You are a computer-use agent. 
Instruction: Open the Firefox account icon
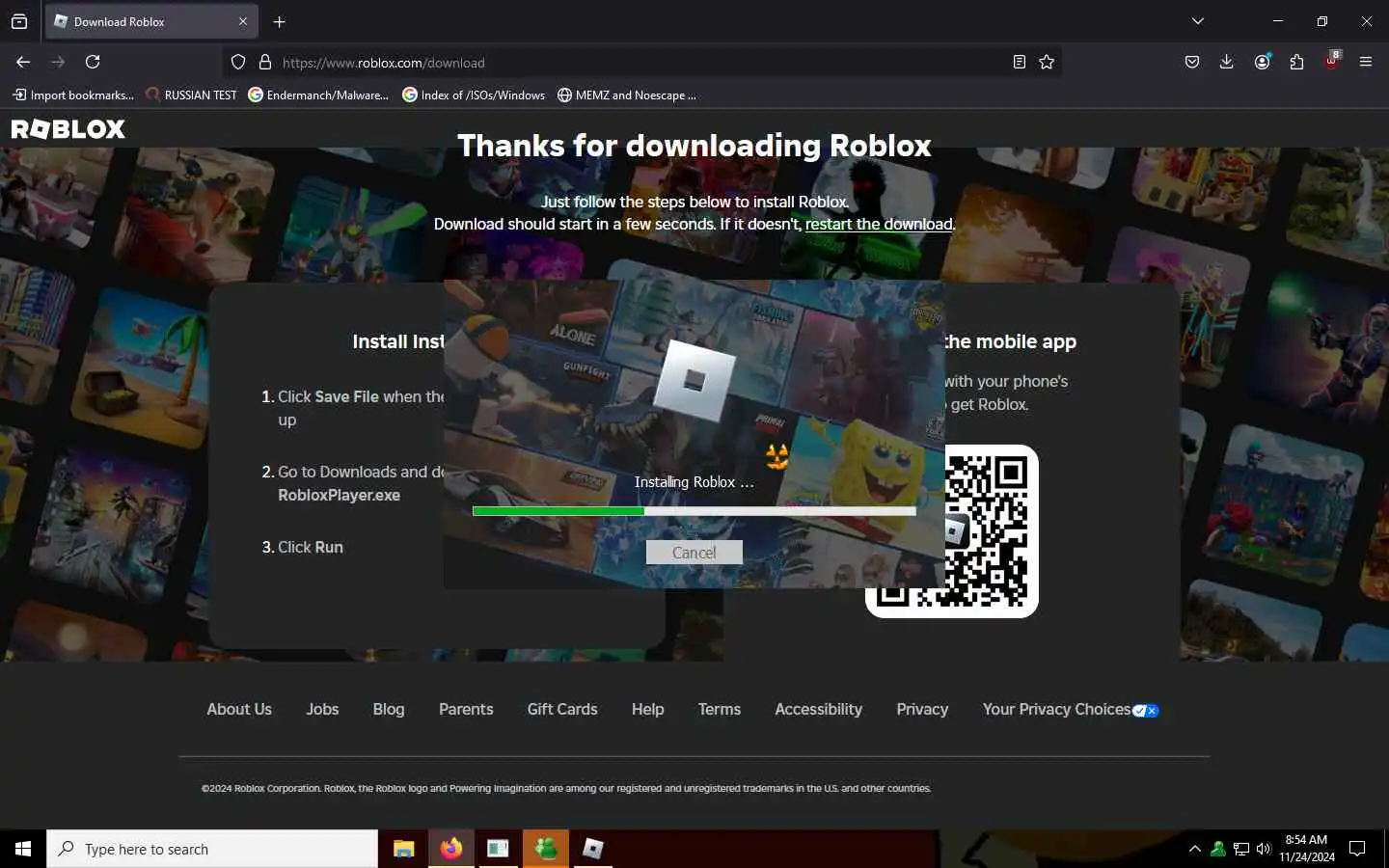pos(1262,62)
